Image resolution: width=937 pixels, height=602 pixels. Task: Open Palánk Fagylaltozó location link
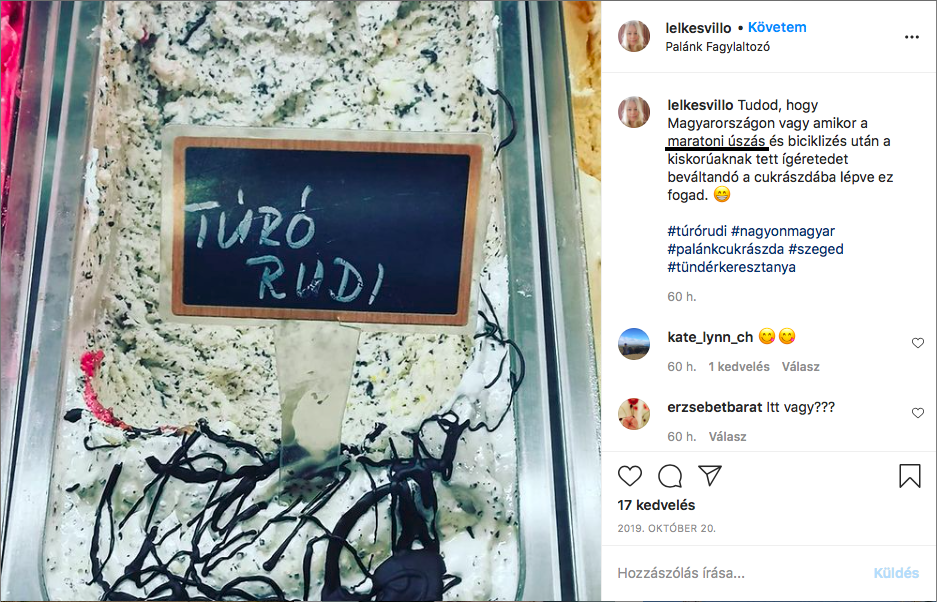(717, 47)
